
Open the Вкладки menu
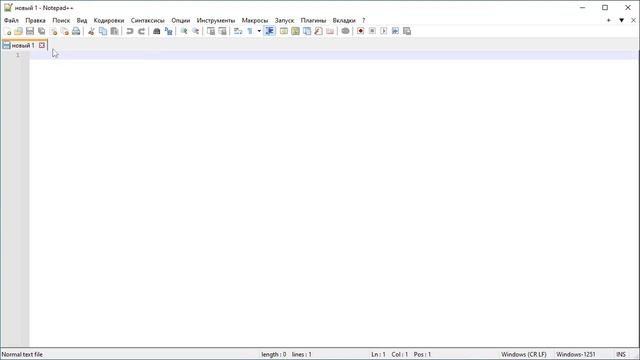(344, 20)
